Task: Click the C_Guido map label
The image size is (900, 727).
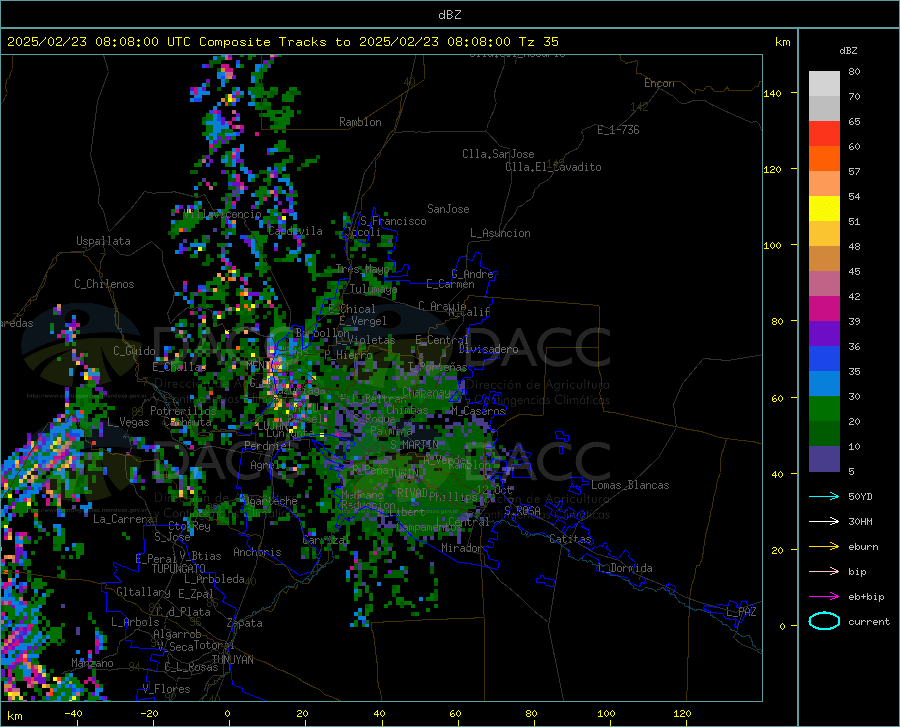Action: (x=134, y=351)
